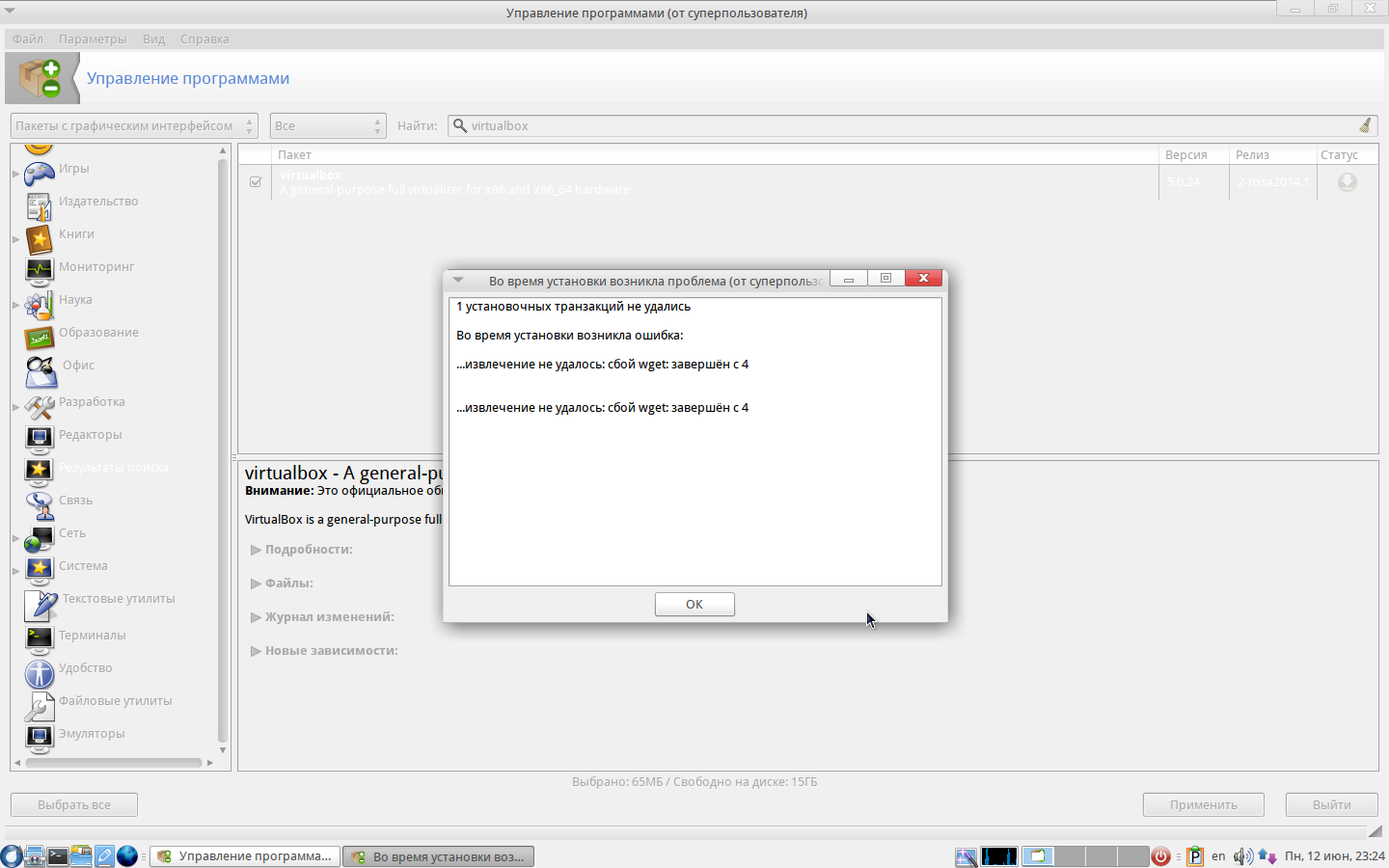Click the Применить button
Screen dimensions: 1389x868
(x=1204, y=804)
